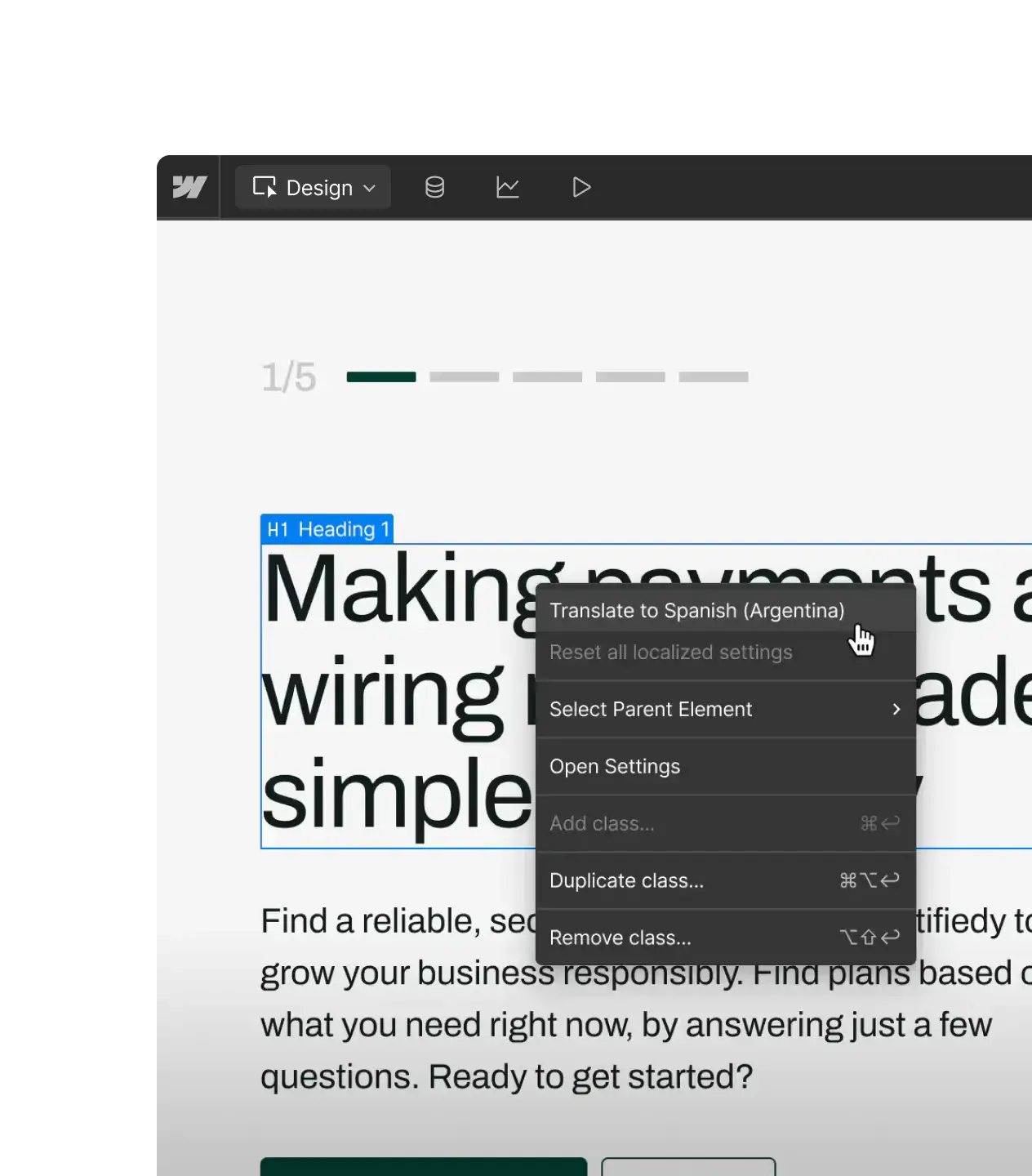Click the H1 Heading 1 element label
Screen dimensions: 1032x1176
click(327, 529)
